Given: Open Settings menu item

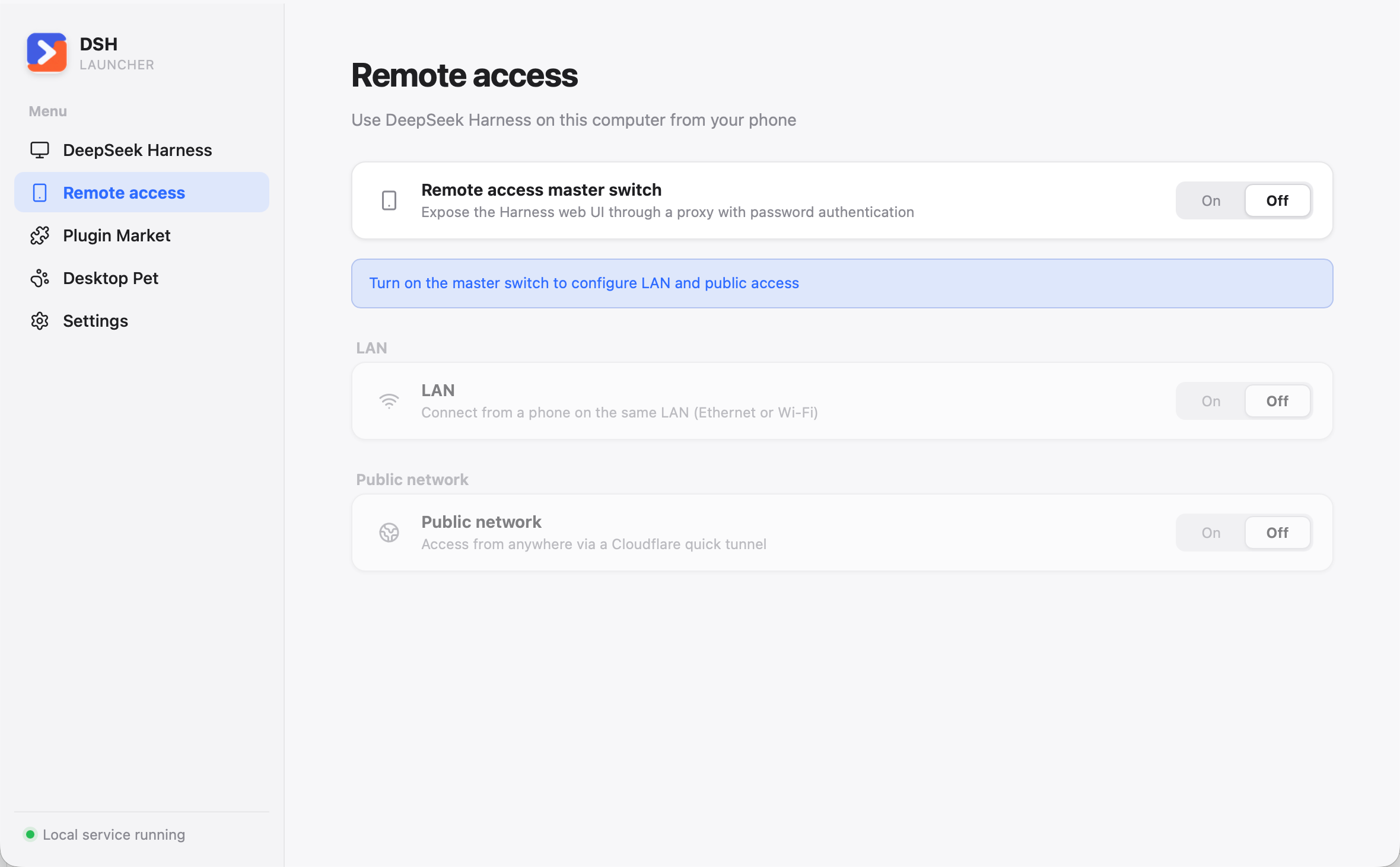Looking at the screenshot, I should 142,321.
